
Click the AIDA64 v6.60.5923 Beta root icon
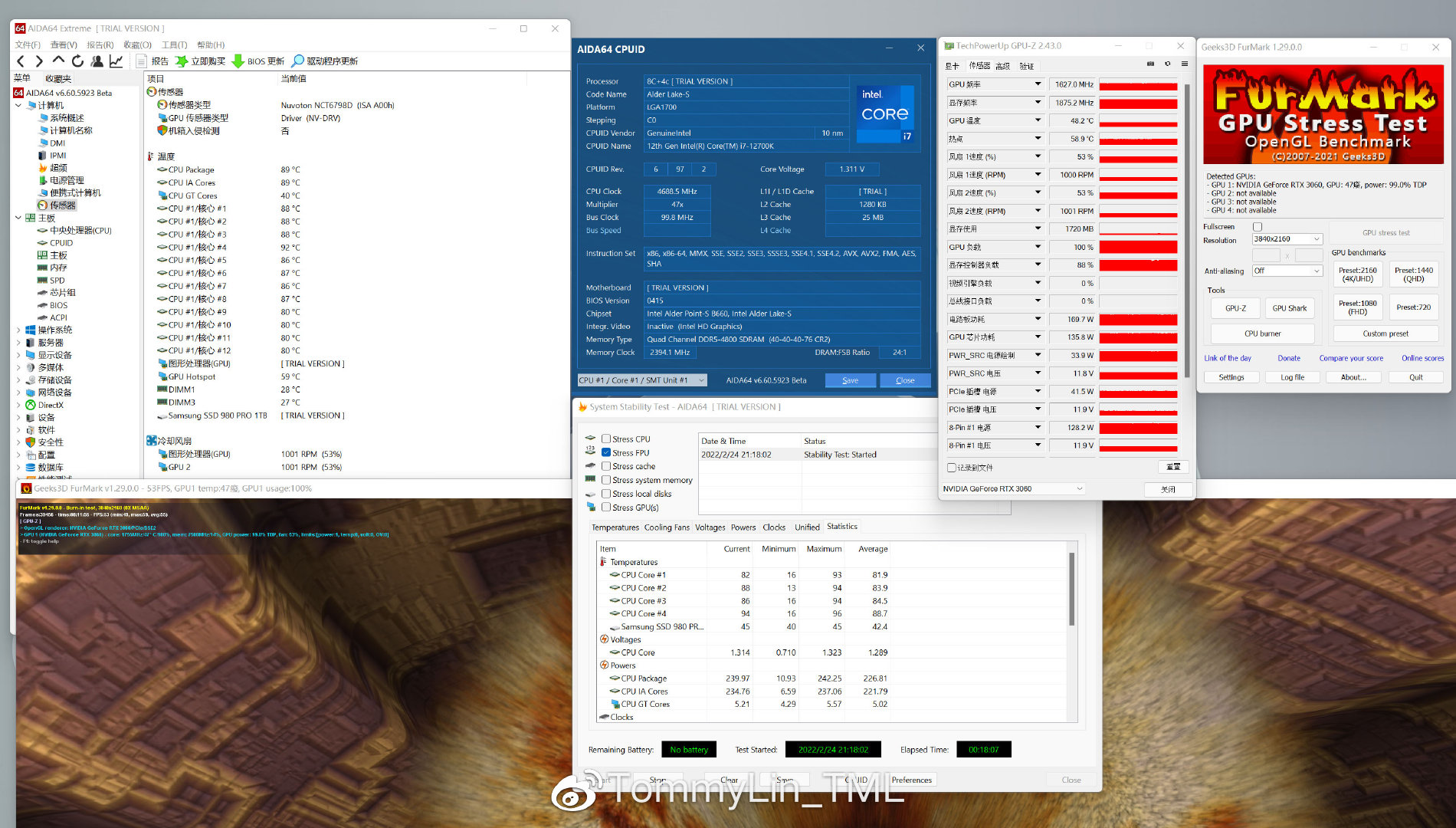click(x=18, y=93)
